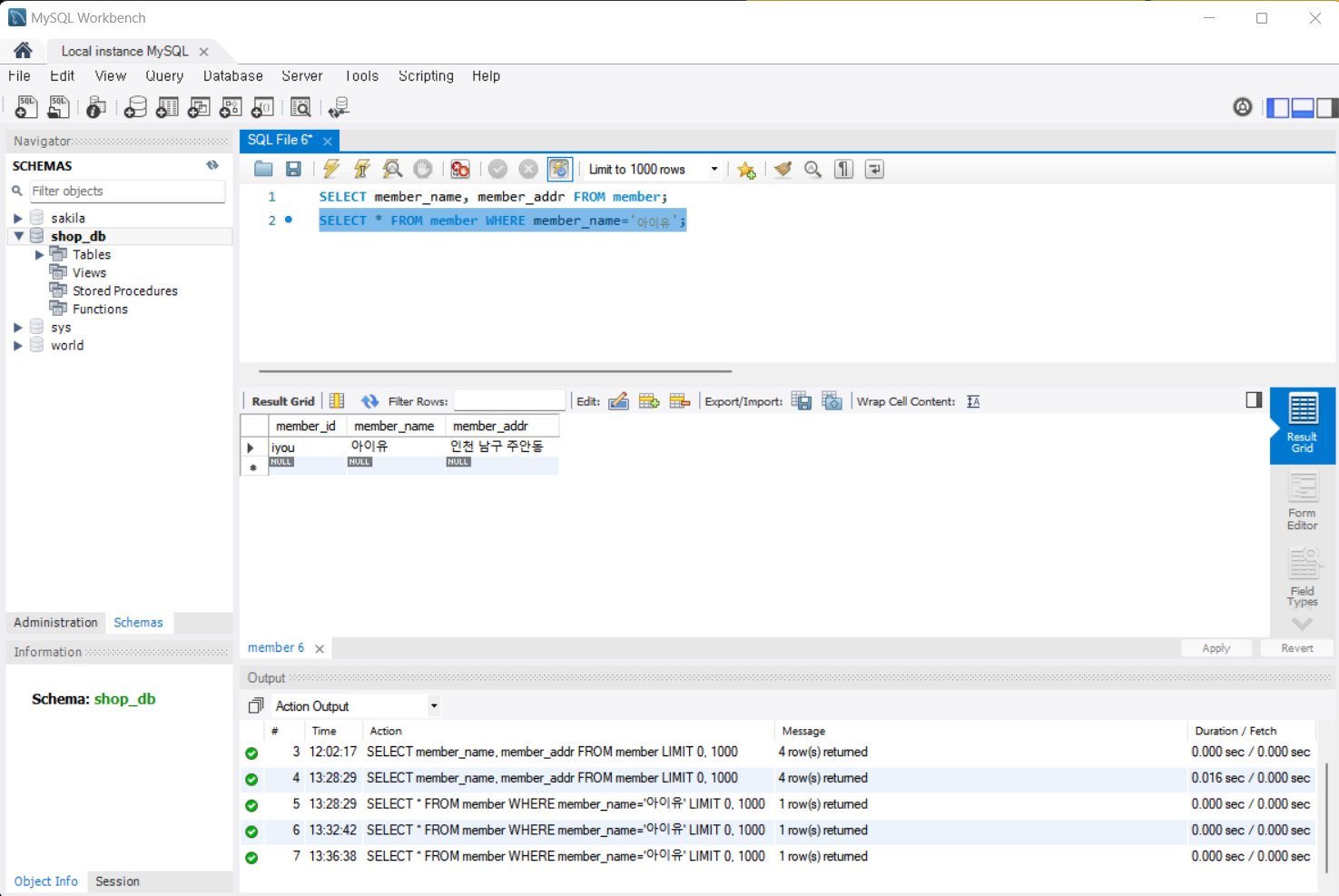Open the Query menu
Viewport: 1339px width, 896px height.
coord(164,76)
